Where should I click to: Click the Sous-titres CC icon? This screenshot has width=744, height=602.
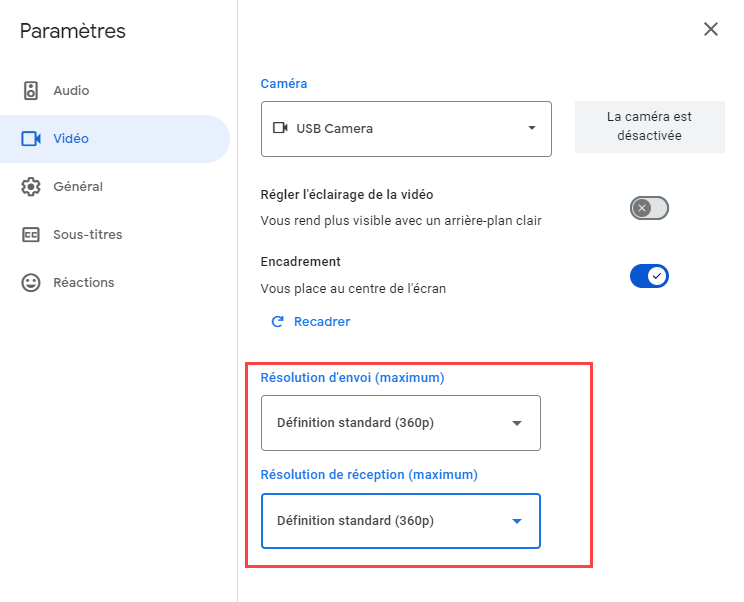[31, 235]
